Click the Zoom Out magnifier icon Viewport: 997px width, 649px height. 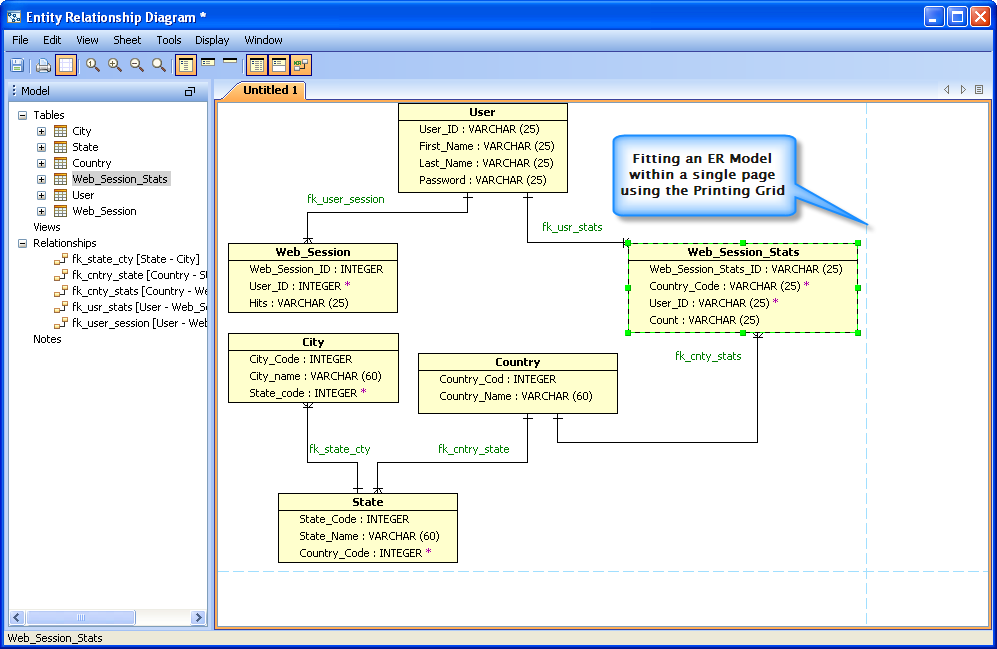coord(137,65)
